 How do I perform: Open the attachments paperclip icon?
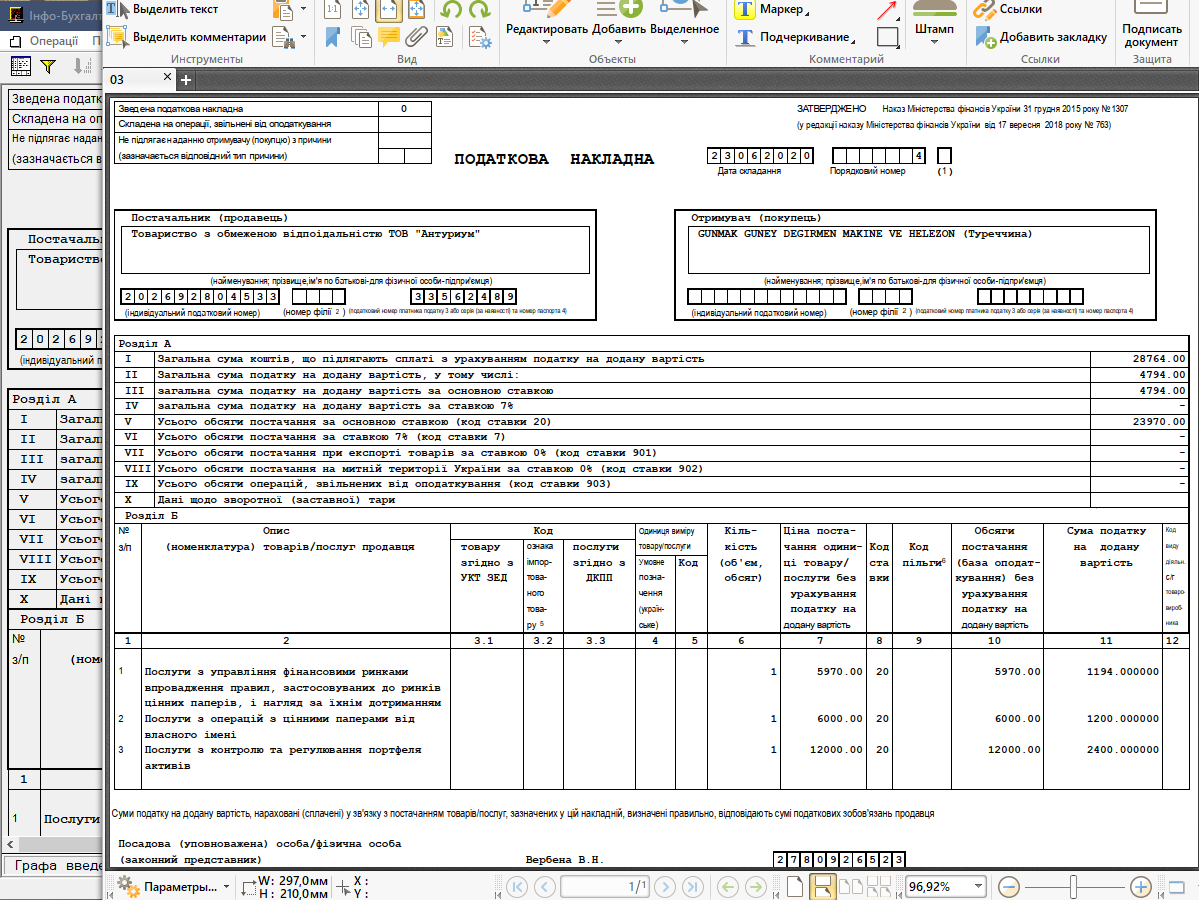[417, 37]
